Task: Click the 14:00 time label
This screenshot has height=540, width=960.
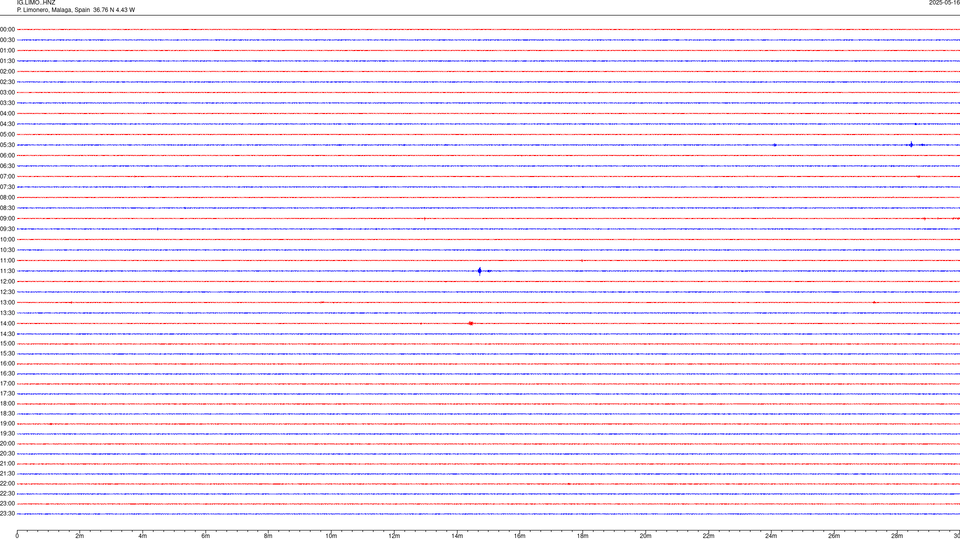Action: tap(7, 323)
